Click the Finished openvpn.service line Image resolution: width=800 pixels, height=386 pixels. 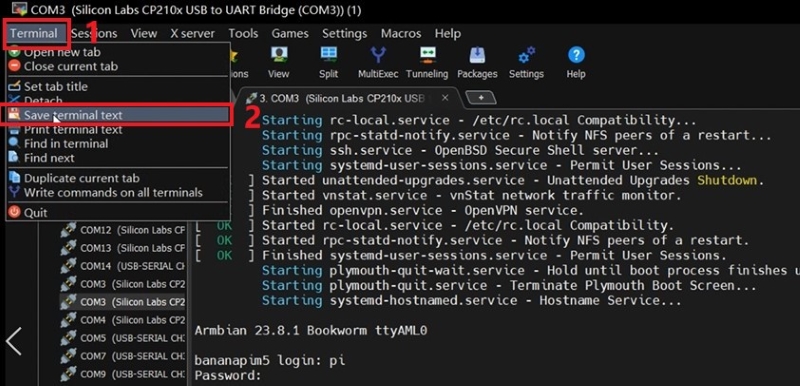[422, 211]
